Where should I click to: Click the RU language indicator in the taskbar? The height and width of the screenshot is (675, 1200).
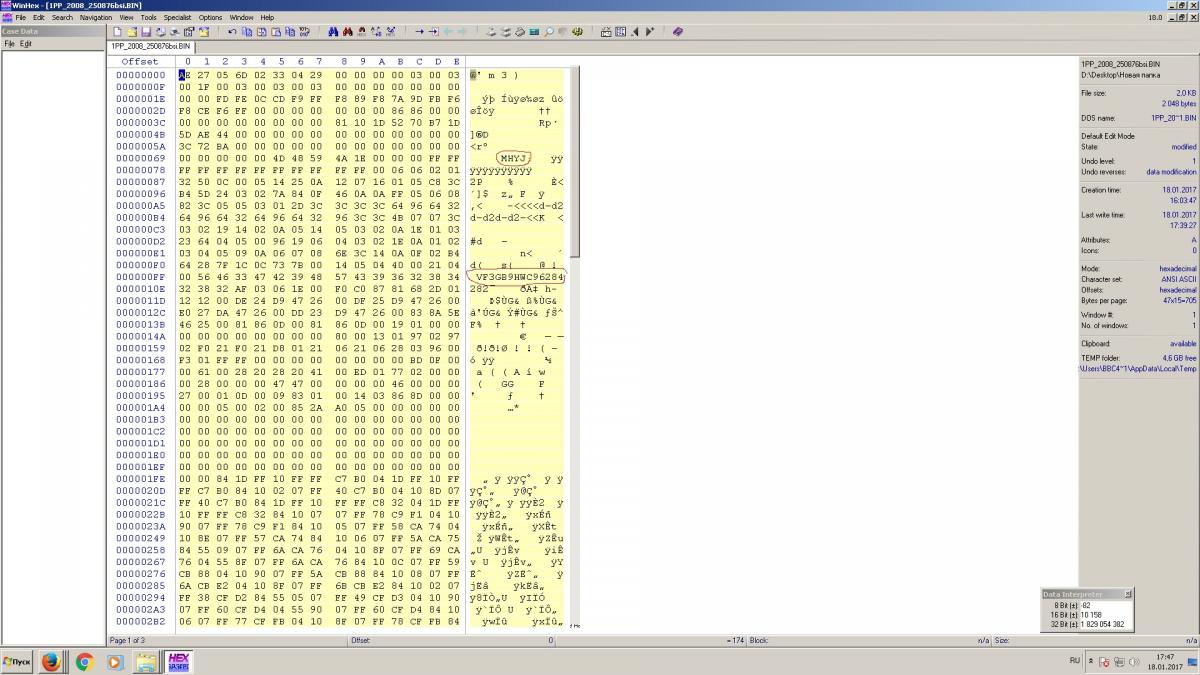coord(1075,661)
